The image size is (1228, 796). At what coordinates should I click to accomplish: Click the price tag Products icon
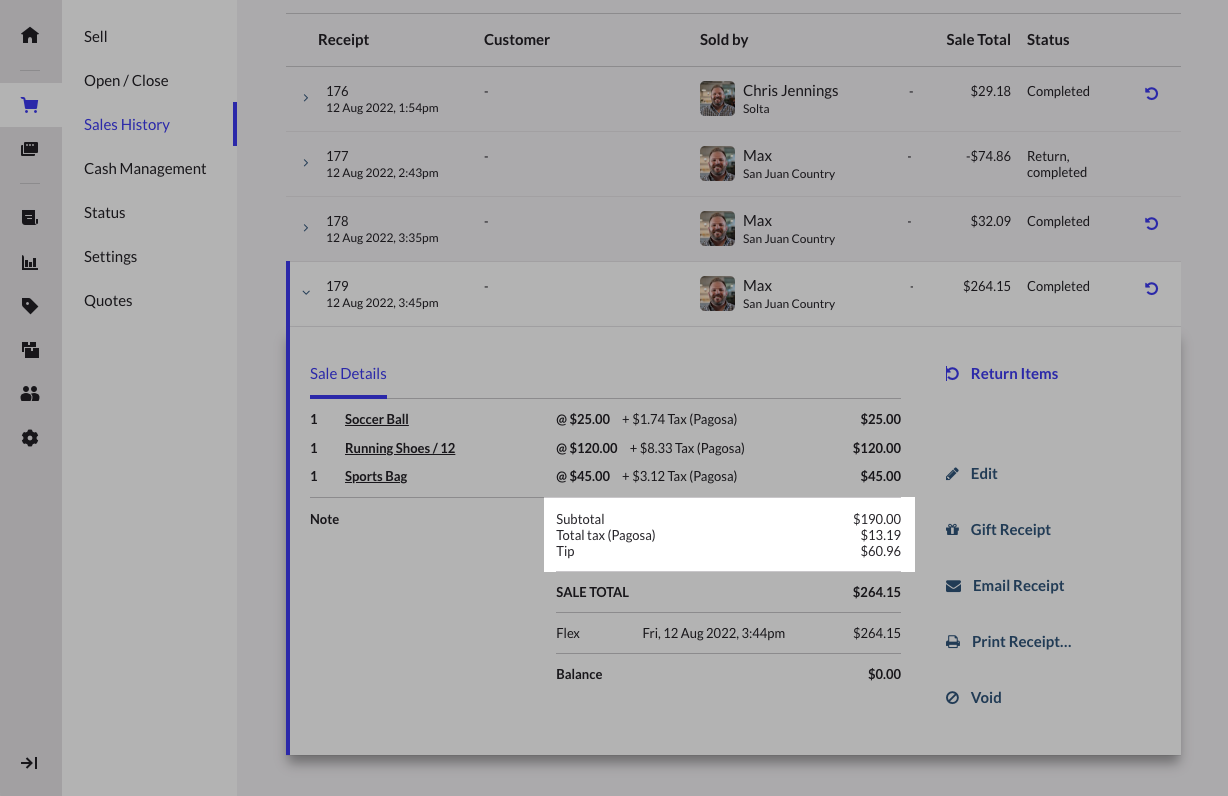30,306
